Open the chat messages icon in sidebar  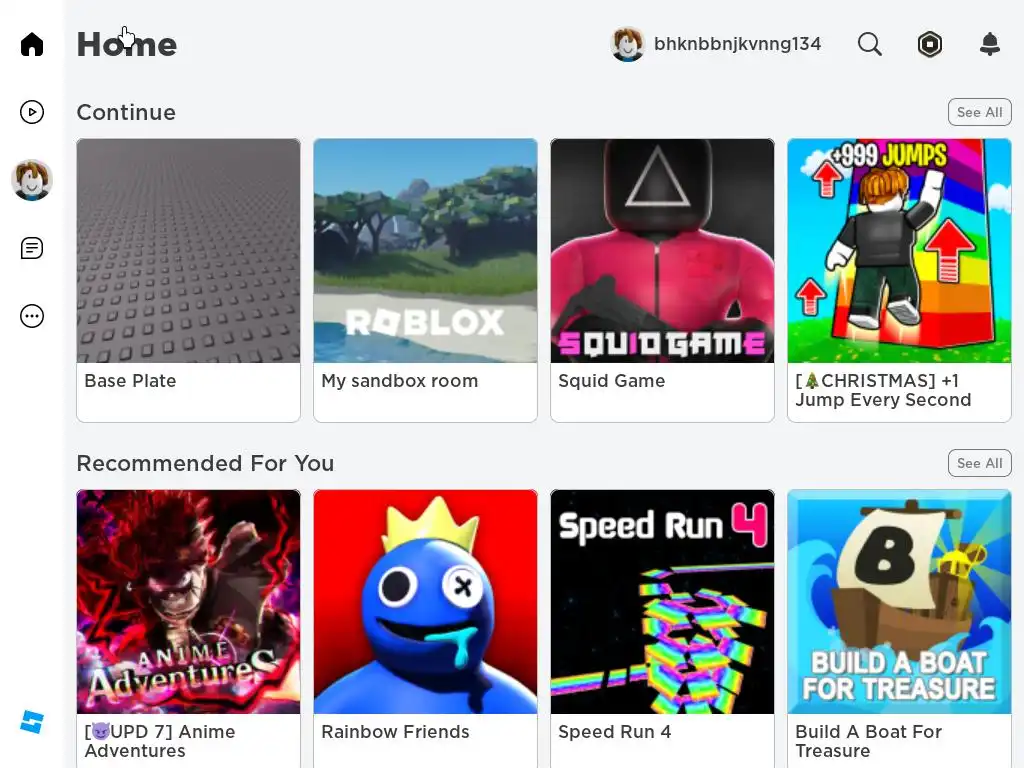[x=31, y=248]
